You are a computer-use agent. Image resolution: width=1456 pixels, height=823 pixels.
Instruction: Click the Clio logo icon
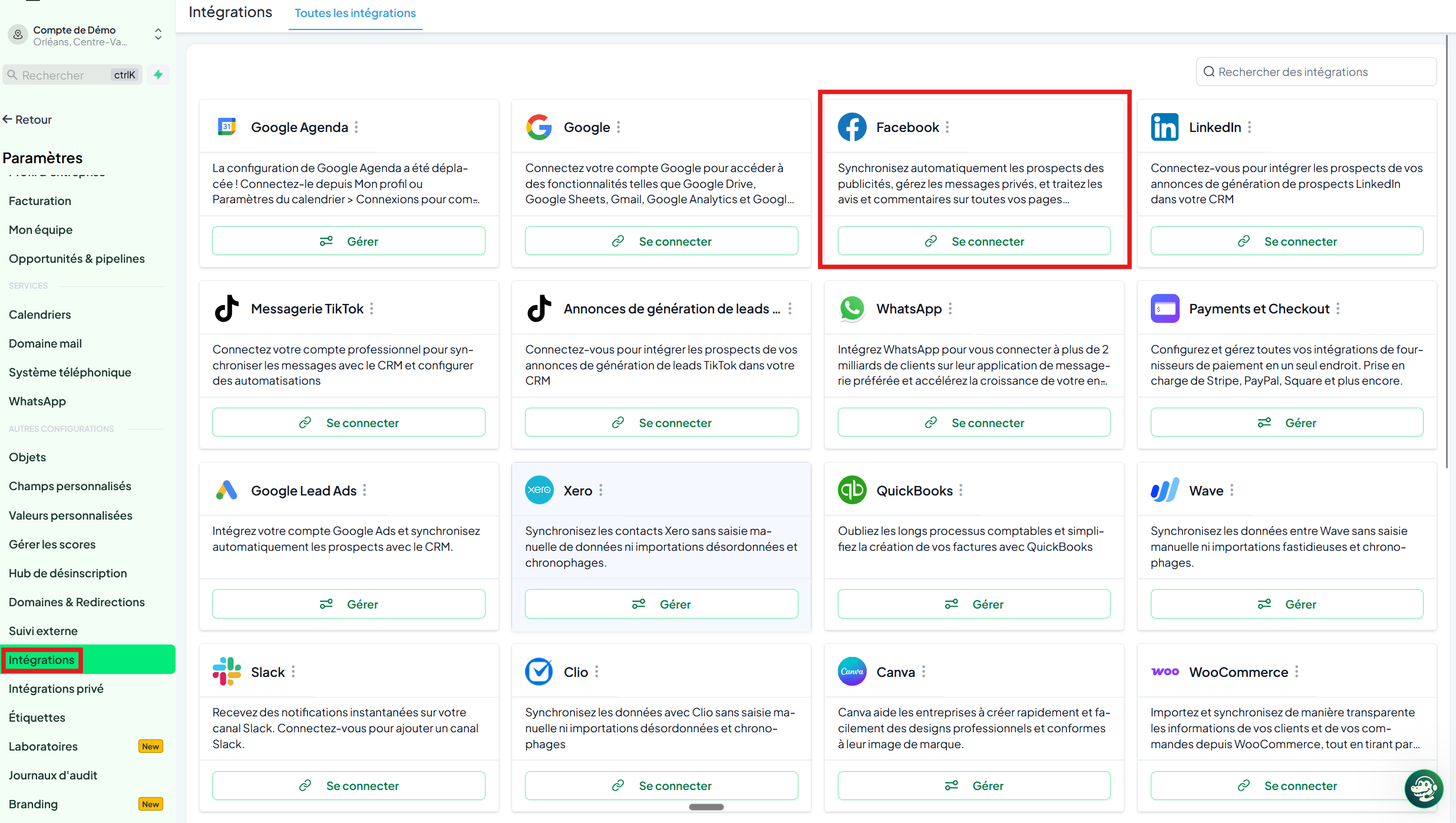click(539, 671)
